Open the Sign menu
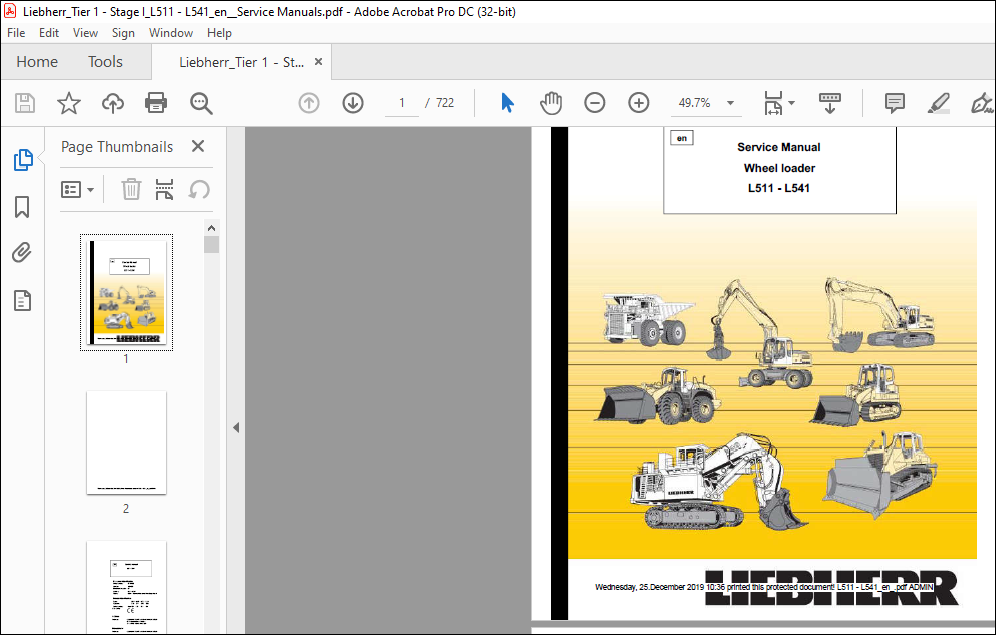This screenshot has width=996, height=635. coord(123,33)
